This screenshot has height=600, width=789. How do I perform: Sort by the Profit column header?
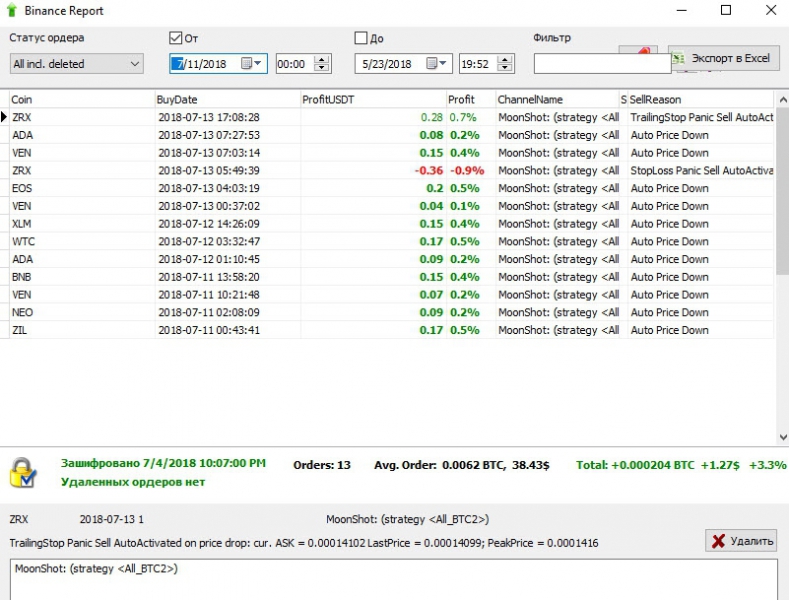pos(470,100)
